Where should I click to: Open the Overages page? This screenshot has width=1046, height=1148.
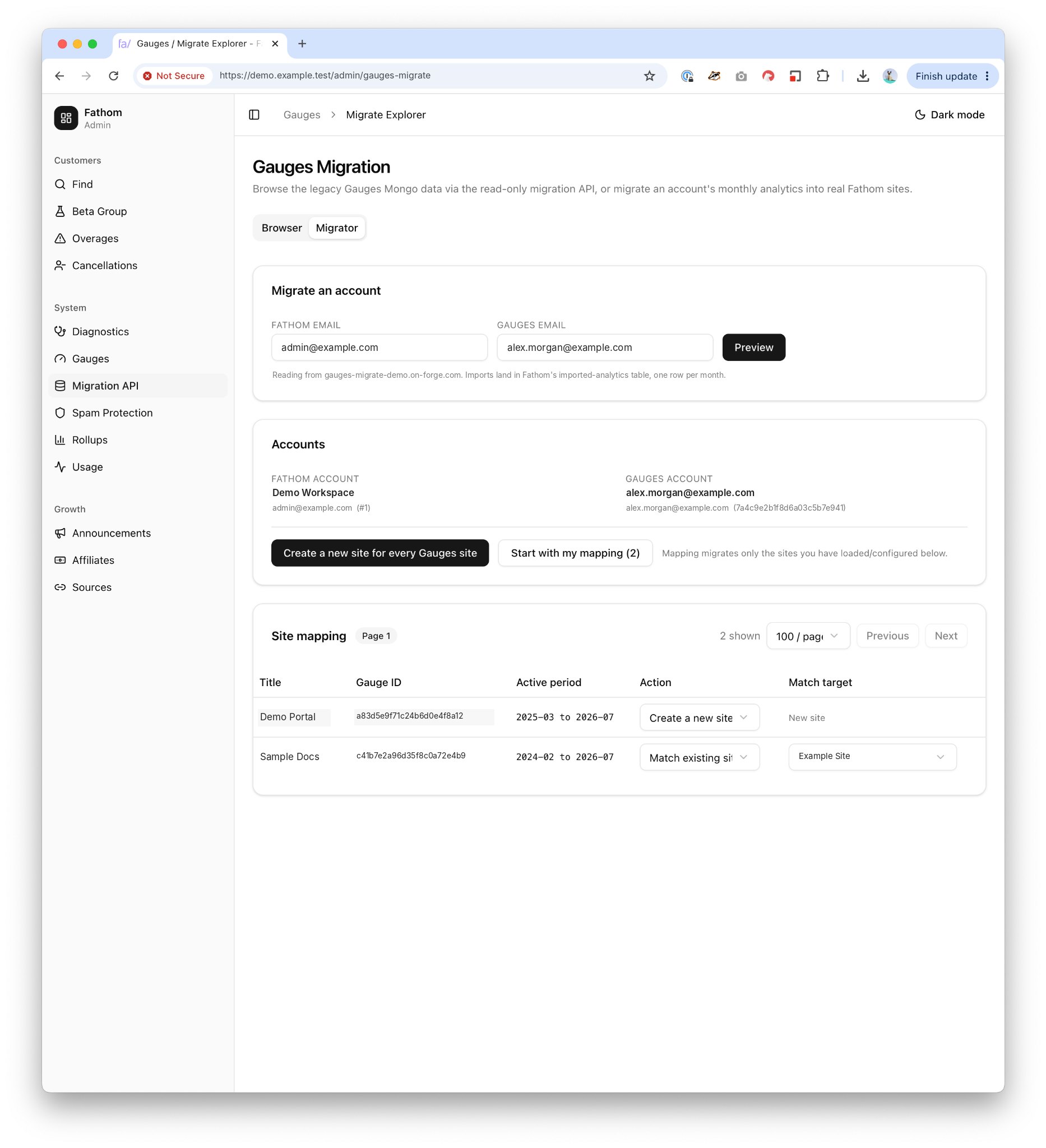138,238
